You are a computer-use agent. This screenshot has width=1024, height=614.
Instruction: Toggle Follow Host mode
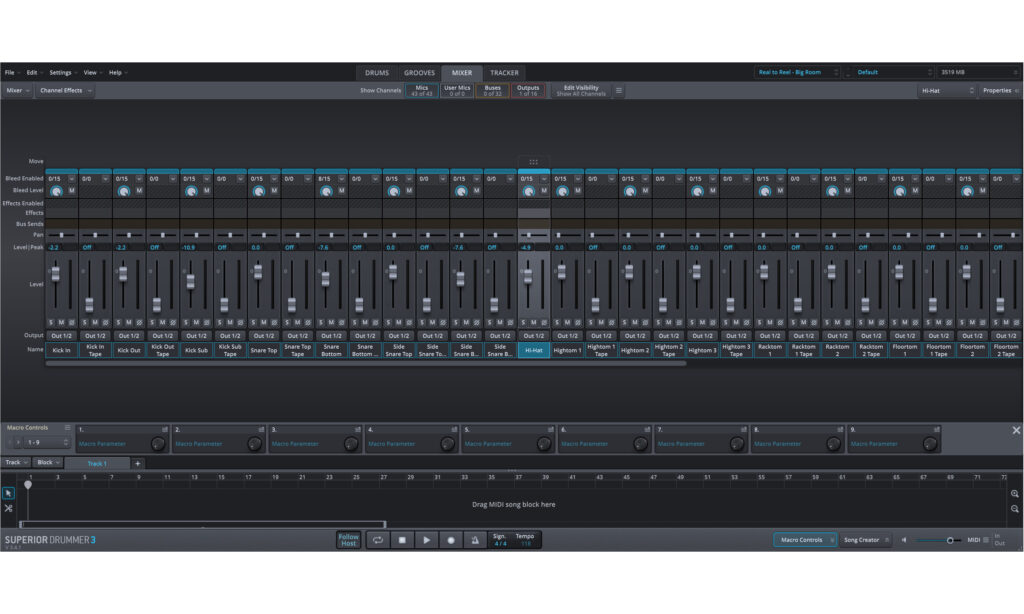(349, 540)
